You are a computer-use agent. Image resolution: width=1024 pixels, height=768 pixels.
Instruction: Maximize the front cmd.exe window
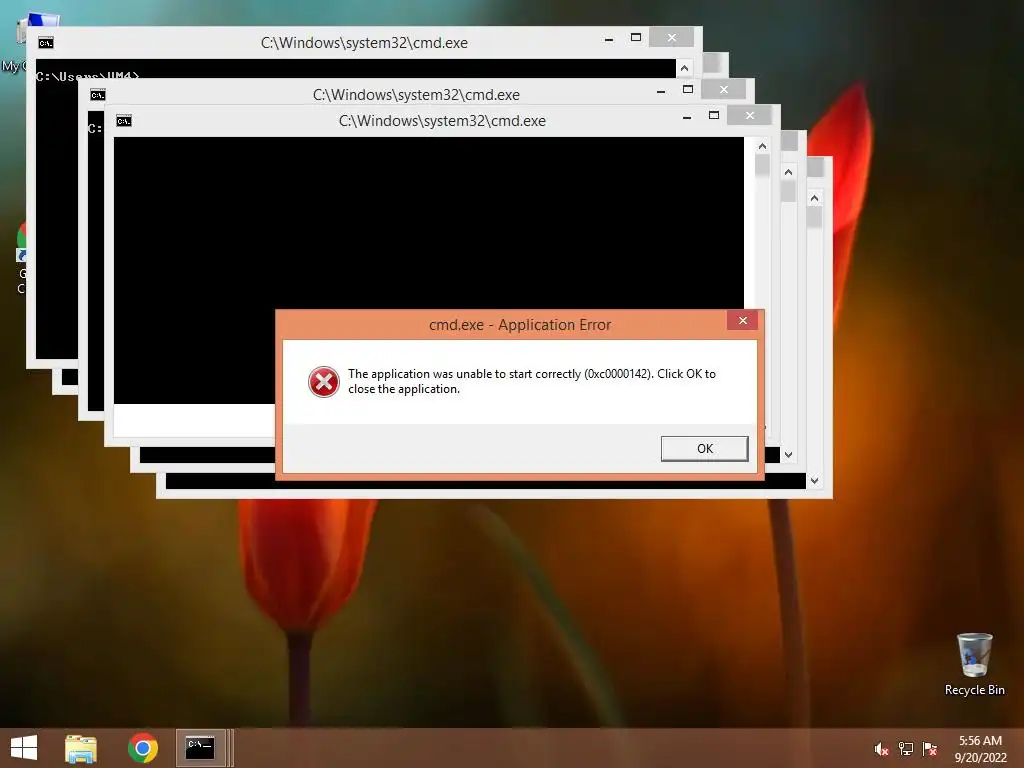714,116
